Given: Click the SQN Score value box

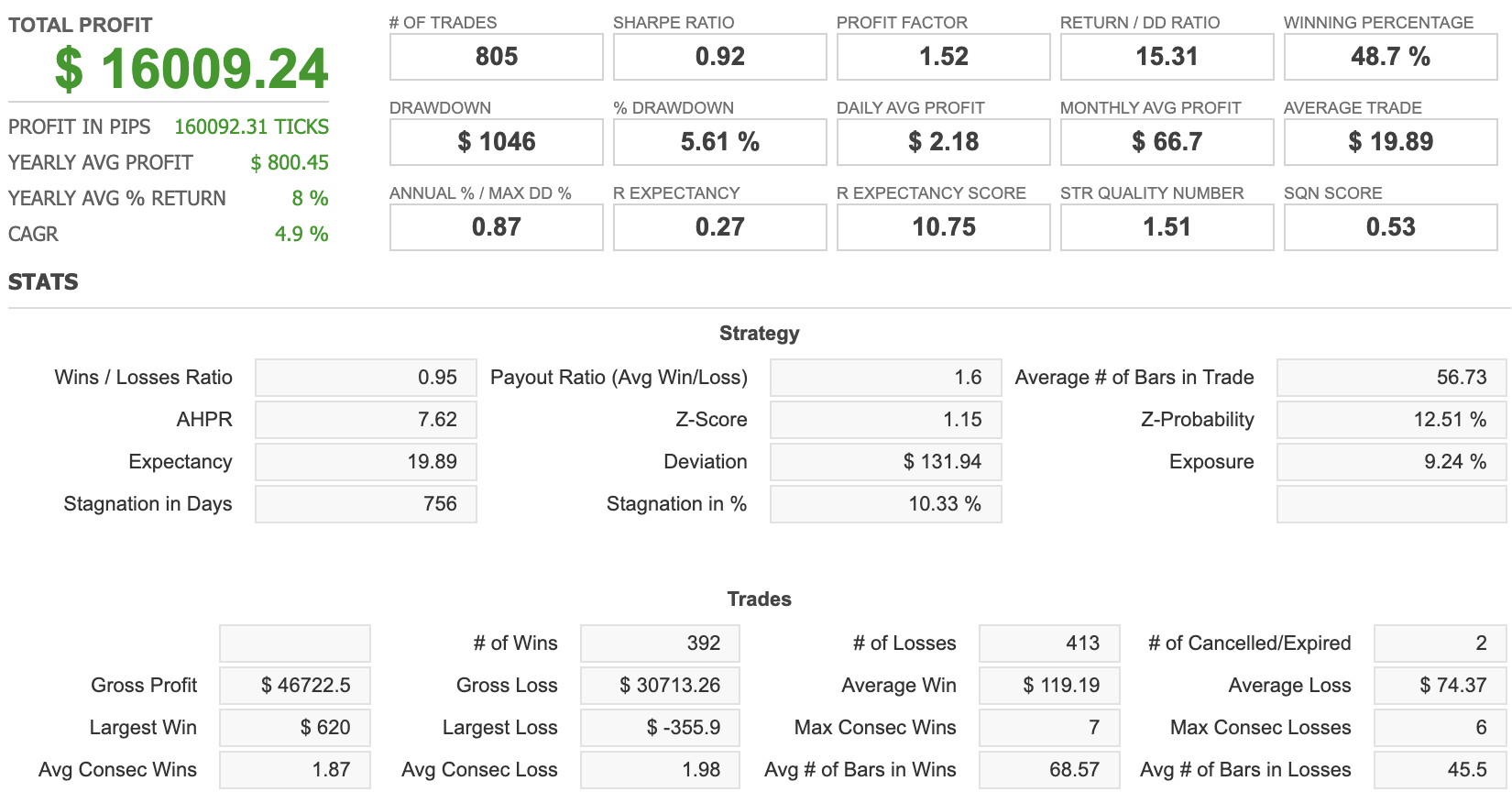Looking at the screenshot, I should point(1390,227).
